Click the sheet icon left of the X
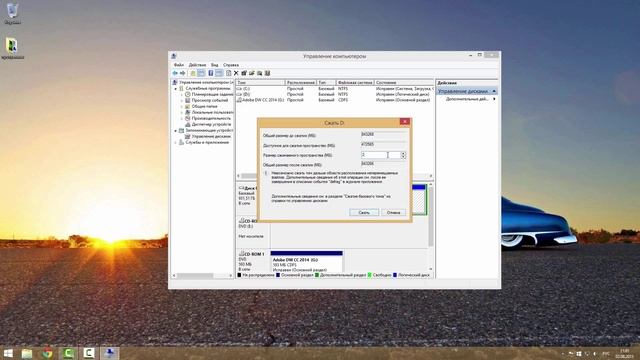 228,73
